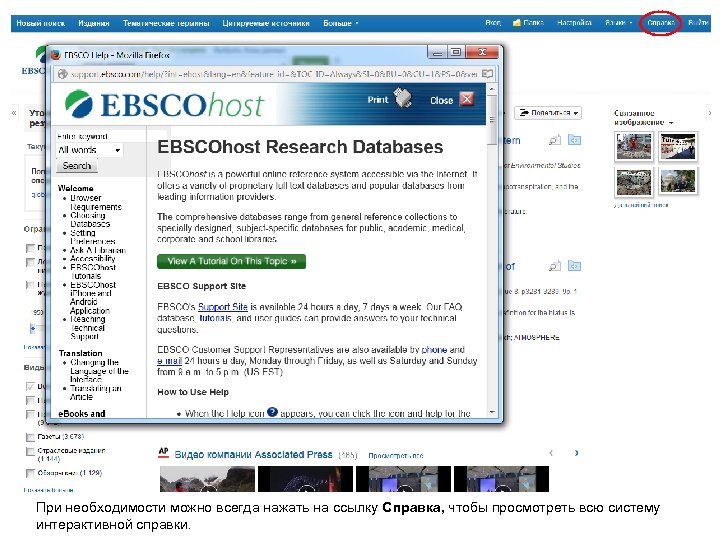Open Папка with the folder icon

point(528,22)
